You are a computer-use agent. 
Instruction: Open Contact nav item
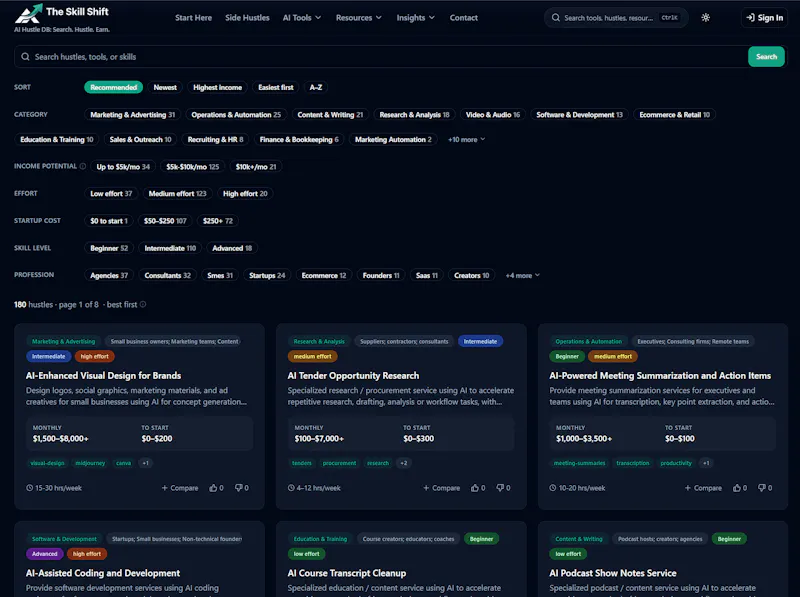(x=463, y=18)
